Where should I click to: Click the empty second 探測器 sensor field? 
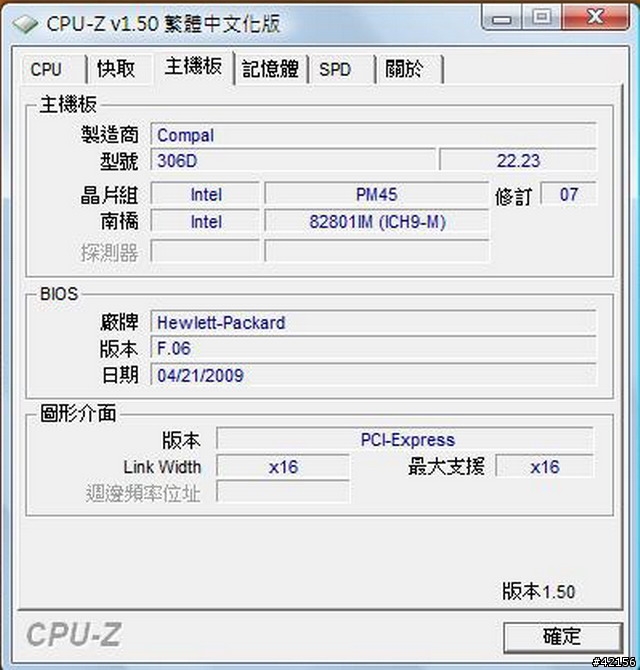[x=376, y=251]
